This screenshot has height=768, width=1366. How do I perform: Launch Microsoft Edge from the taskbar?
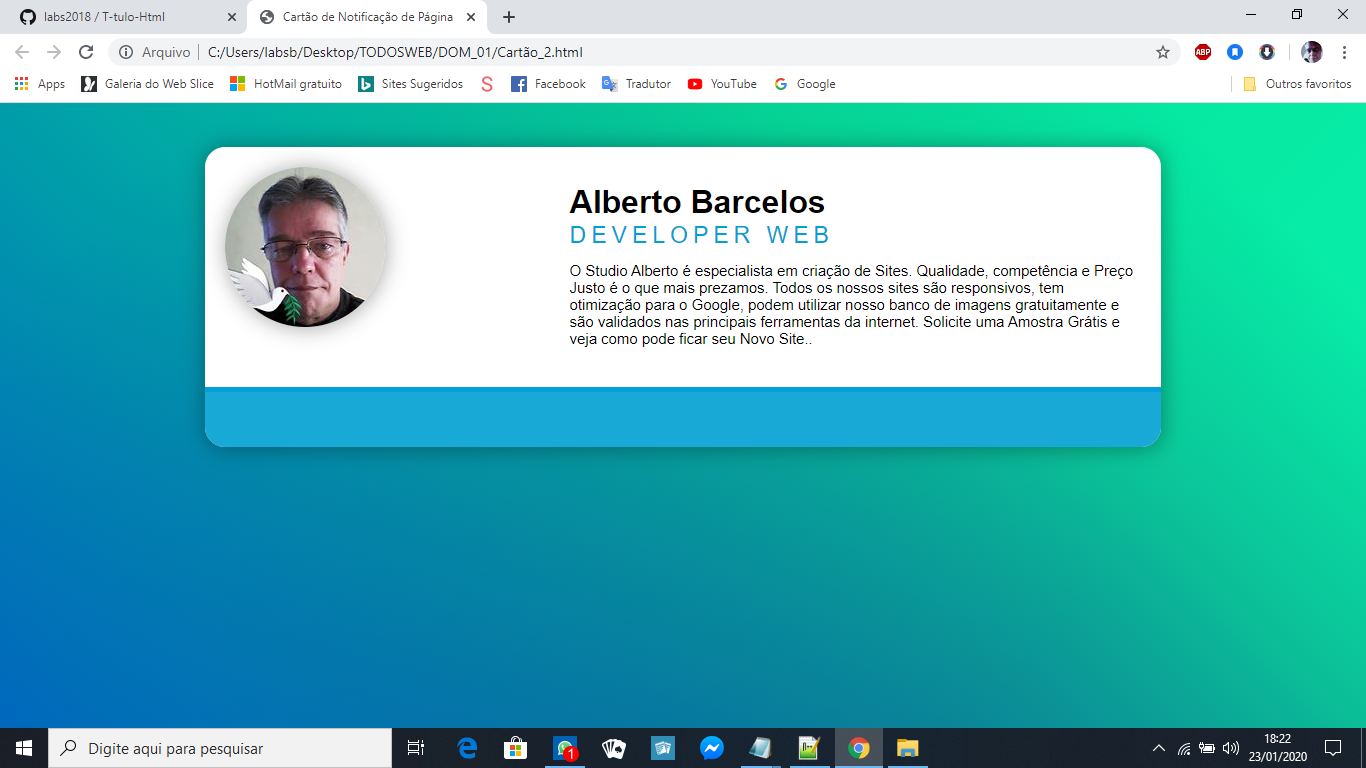[x=467, y=748]
